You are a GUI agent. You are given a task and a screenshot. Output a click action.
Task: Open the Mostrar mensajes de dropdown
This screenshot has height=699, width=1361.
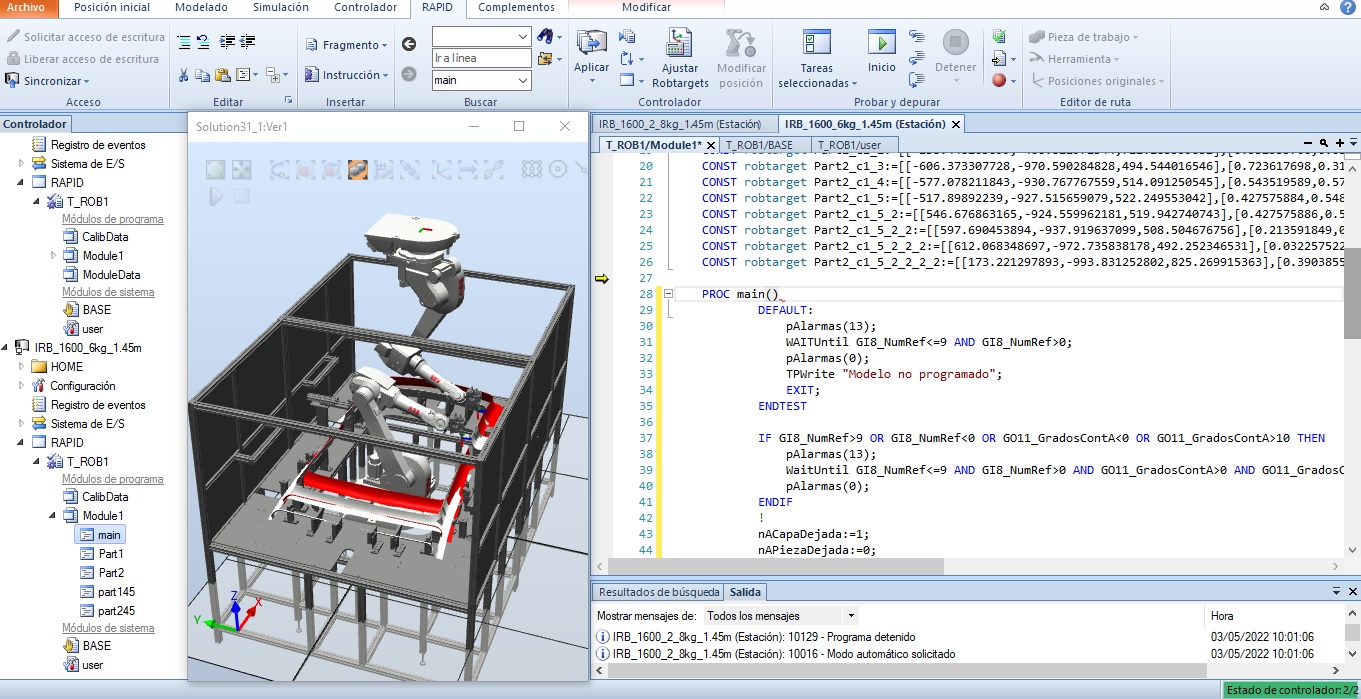tap(780, 616)
